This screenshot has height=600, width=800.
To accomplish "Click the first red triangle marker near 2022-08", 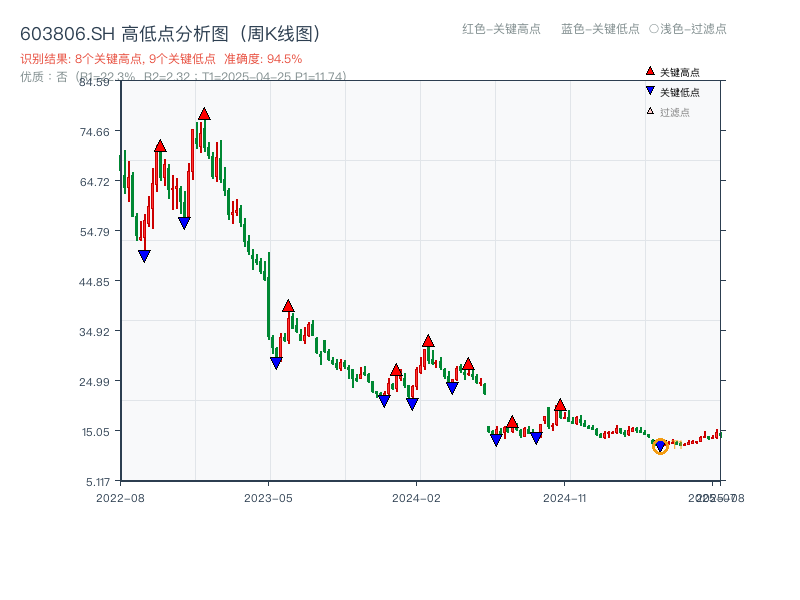I will [160, 144].
